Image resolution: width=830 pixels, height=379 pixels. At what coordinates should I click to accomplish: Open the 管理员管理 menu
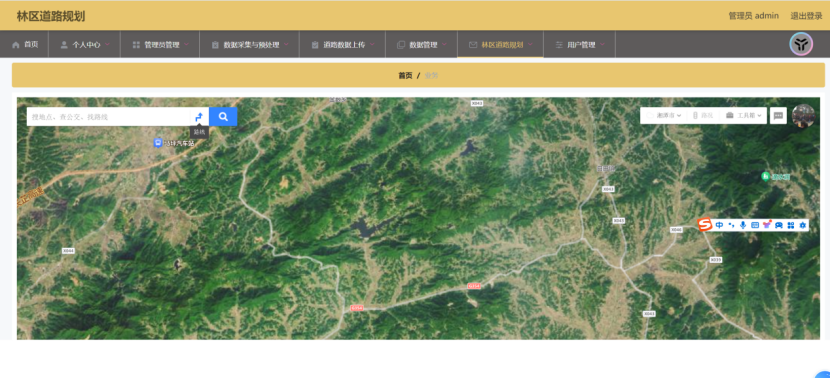click(160, 44)
